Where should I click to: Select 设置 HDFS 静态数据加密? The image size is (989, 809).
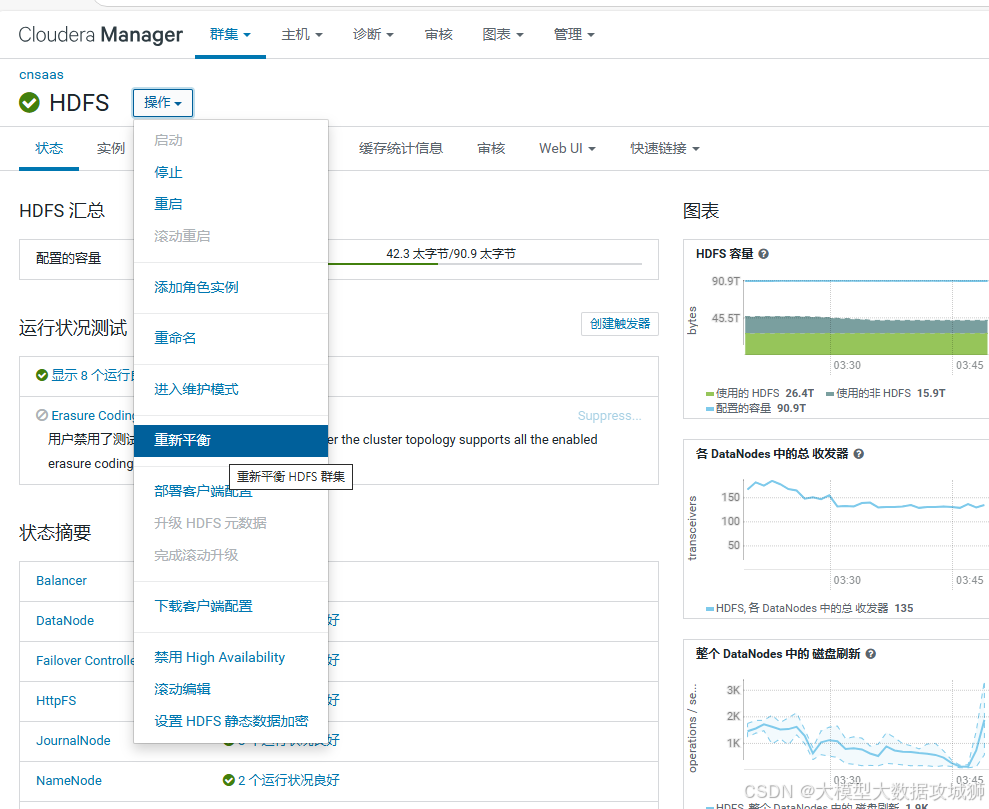[x=231, y=721]
